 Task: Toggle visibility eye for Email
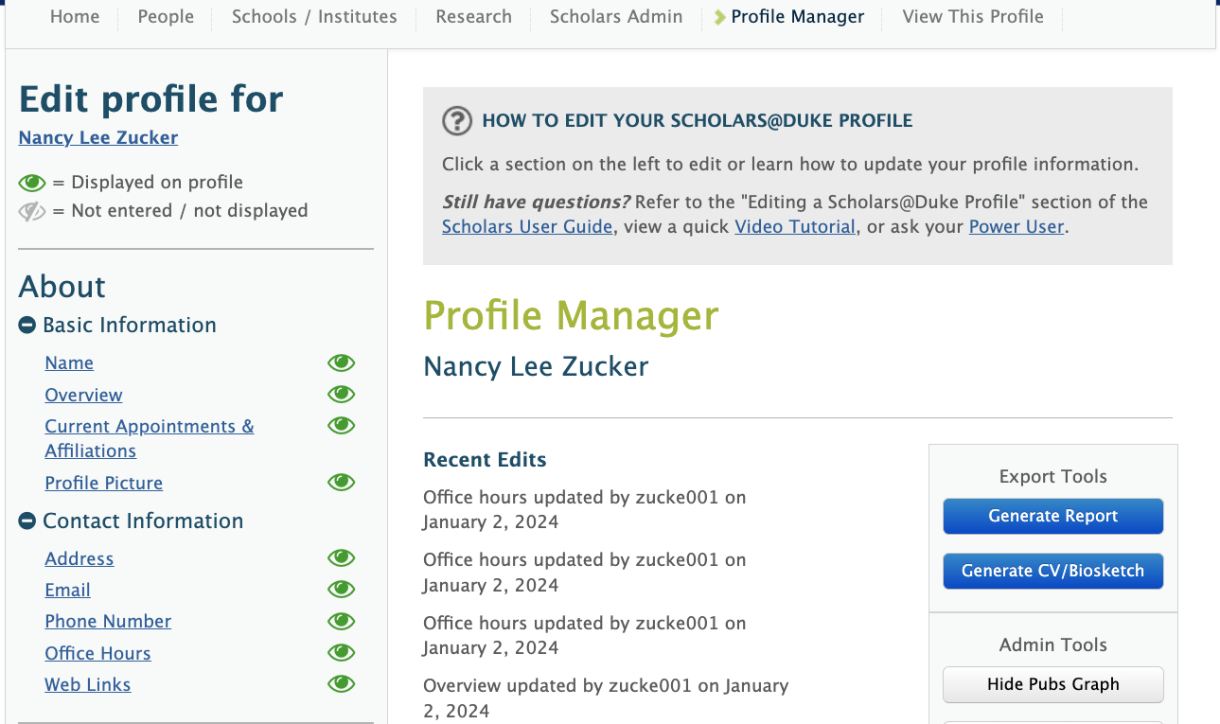tap(341, 589)
